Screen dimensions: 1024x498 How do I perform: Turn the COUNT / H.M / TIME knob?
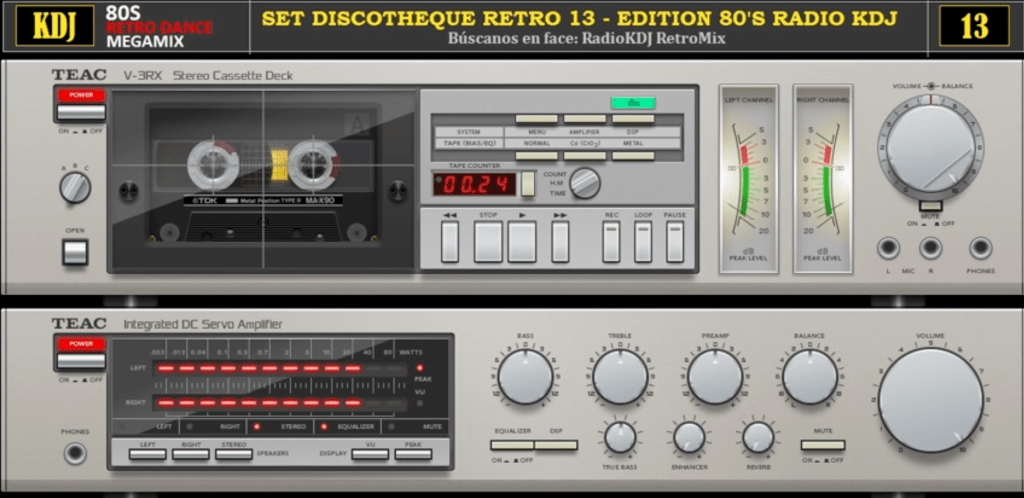coord(584,183)
